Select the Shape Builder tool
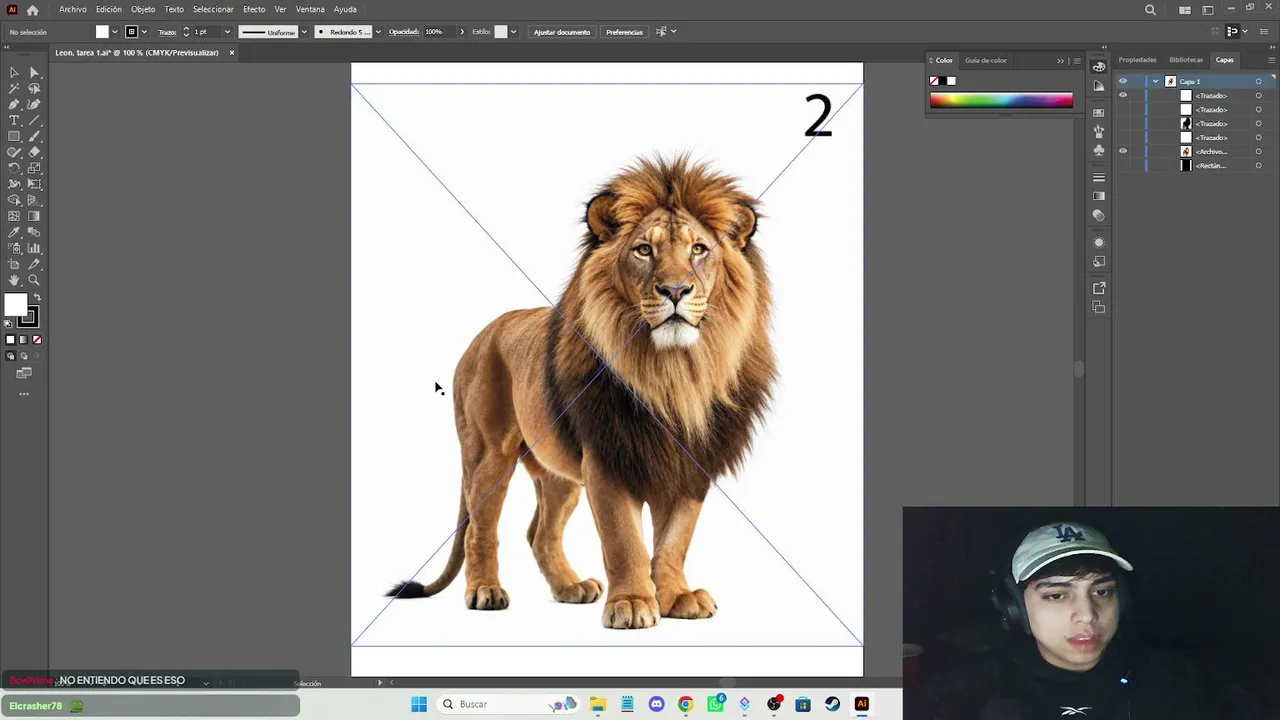 (x=14, y=200)
